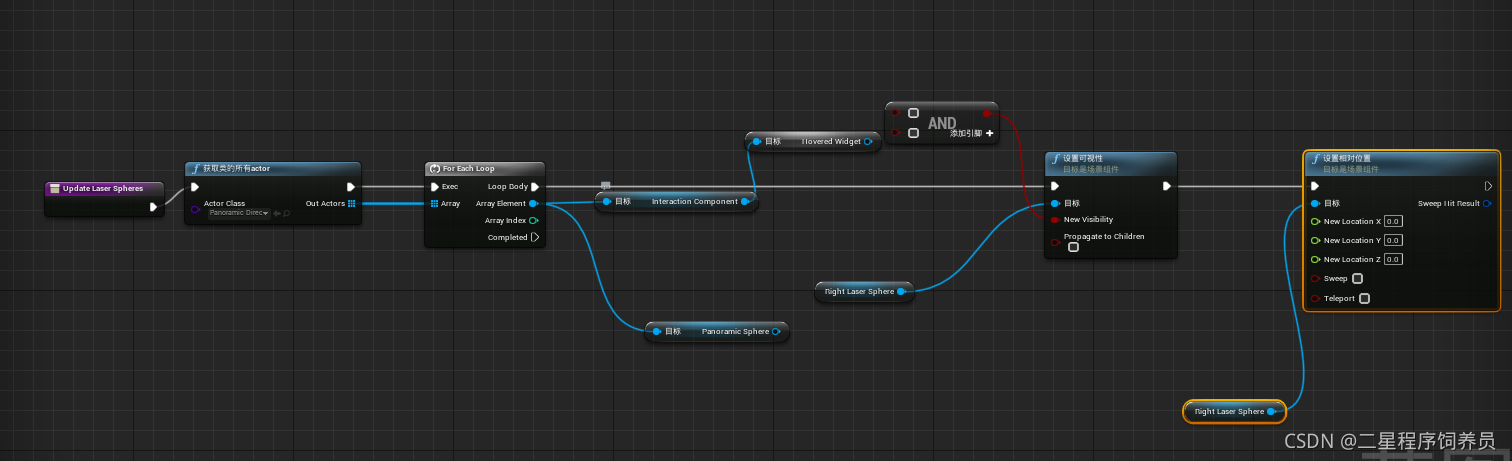This screenshot has height=461, width=1512.
Task: Toggle the second checkbox on the AND node
Action: (913, 132)
